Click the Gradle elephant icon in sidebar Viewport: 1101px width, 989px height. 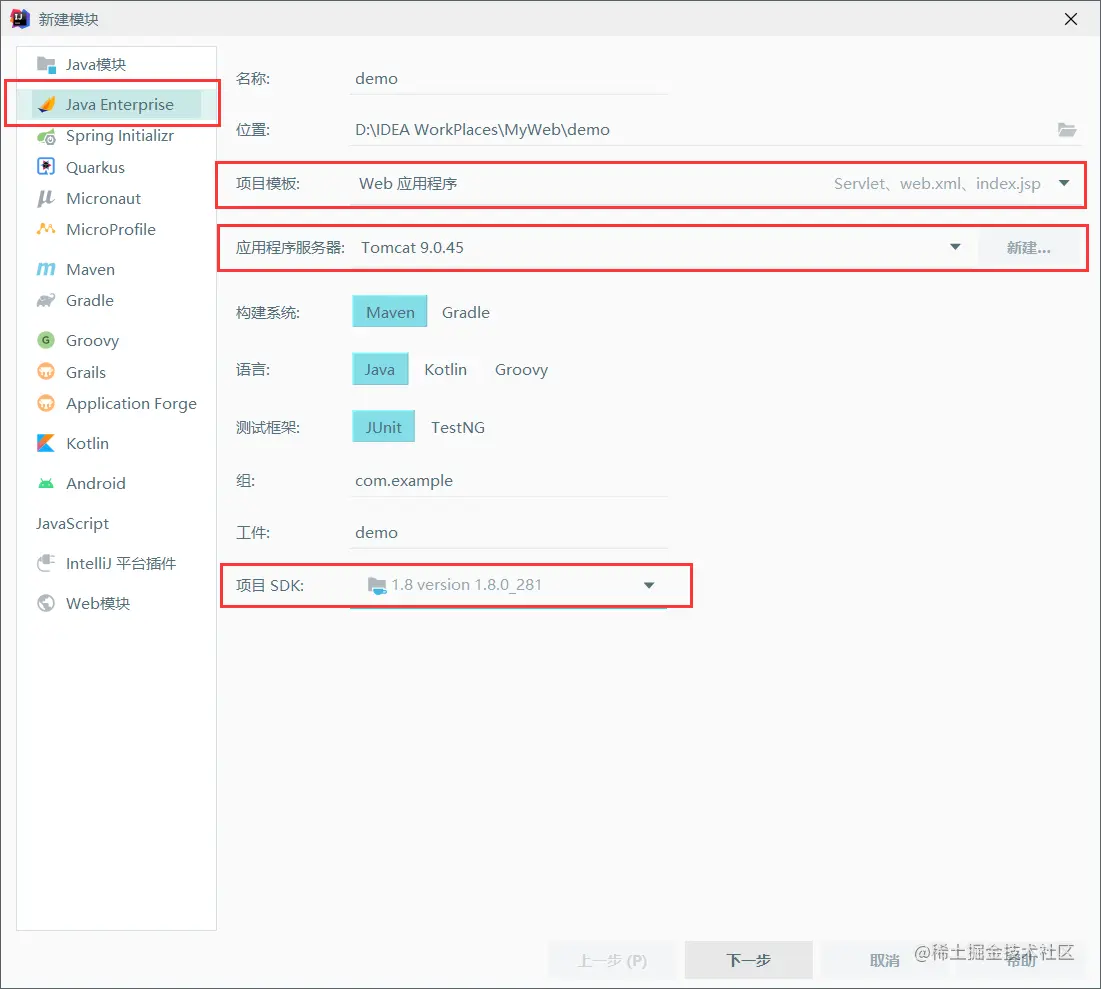[46, 301]
